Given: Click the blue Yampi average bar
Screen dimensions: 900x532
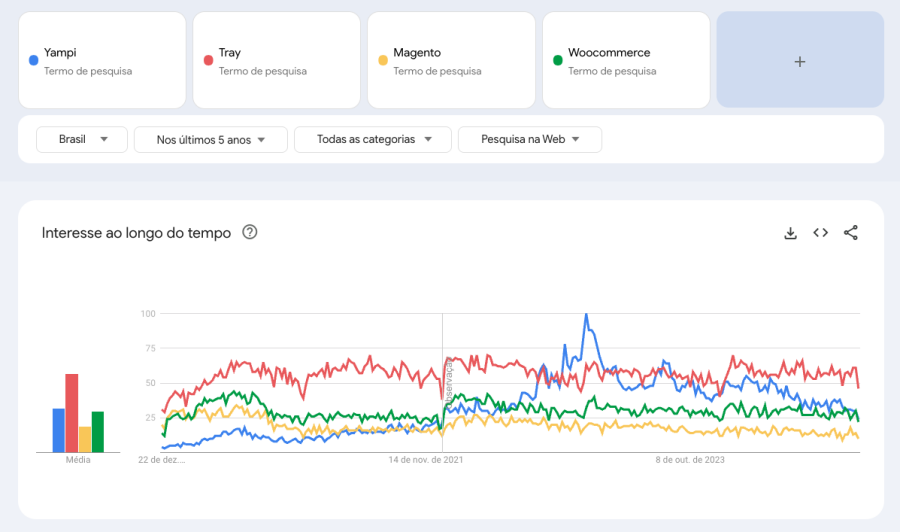Looking at the screenshot, I should click(x=59, y=430).
